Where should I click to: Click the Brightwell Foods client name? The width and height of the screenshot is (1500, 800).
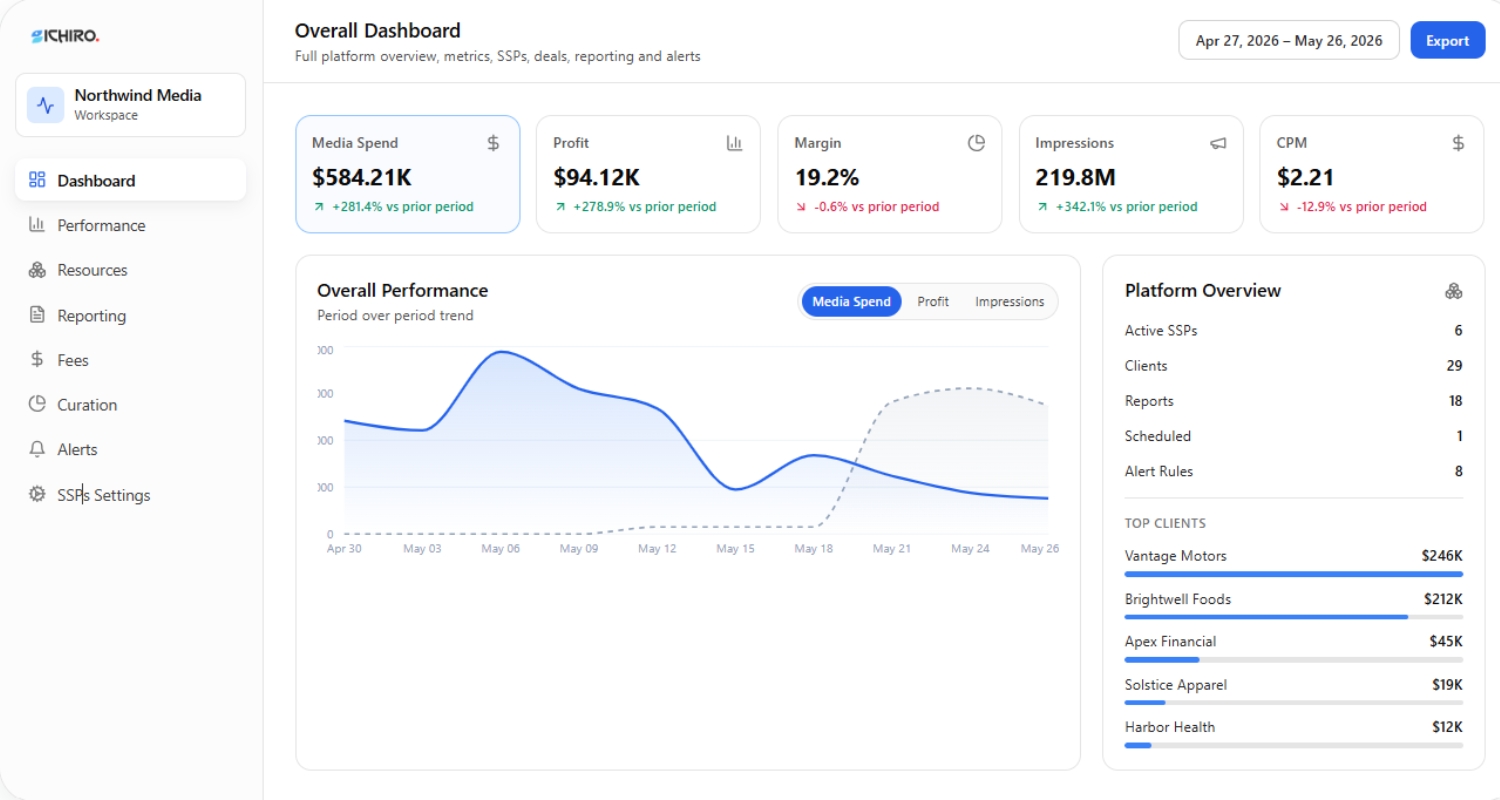pyautogui.click(x=1178, y=599)
